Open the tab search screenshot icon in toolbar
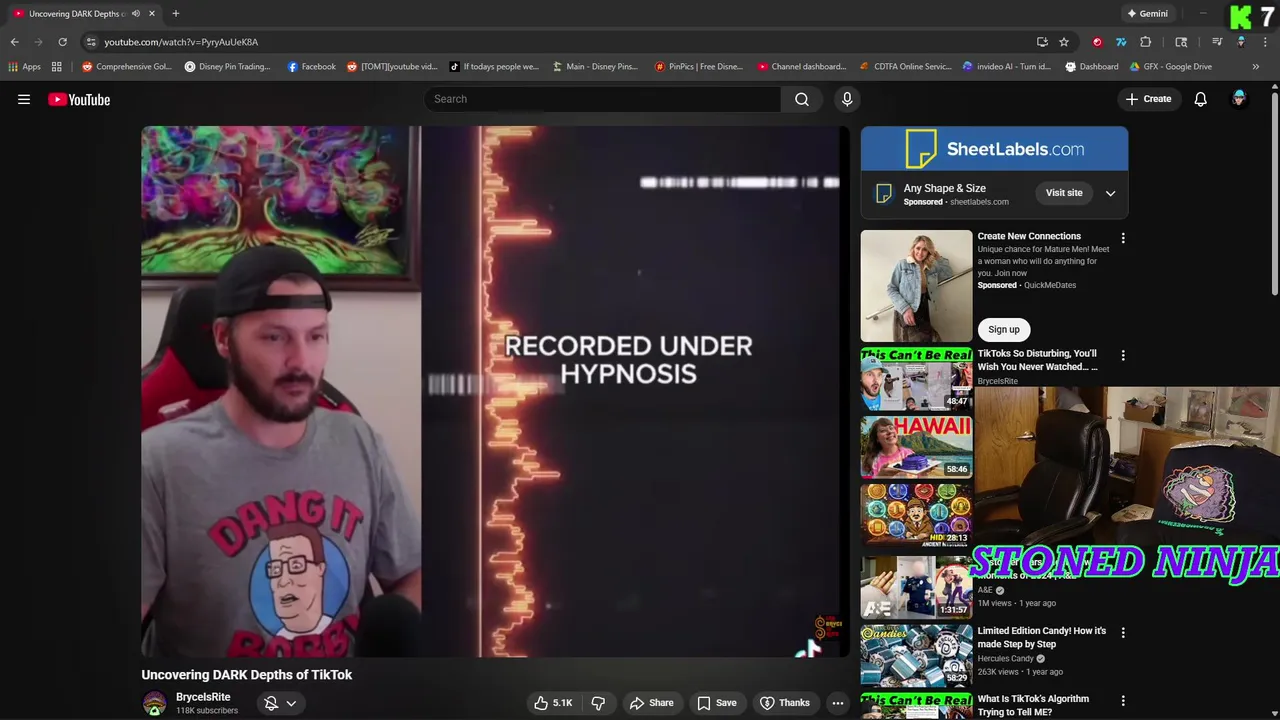 [1181, 42]
